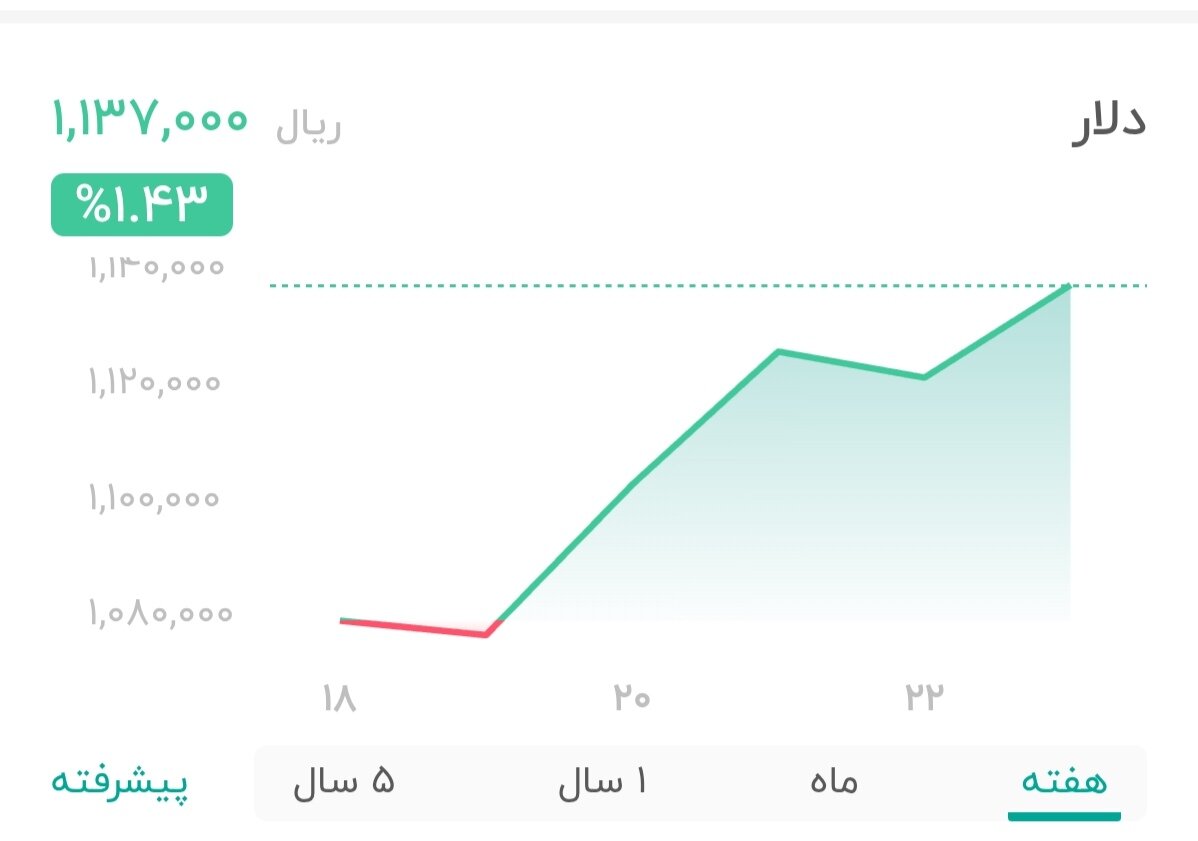This screenshot has height=841, width=1198.
Task: Click the dotted reference line on the chart
Action: [x=600, y=287]
